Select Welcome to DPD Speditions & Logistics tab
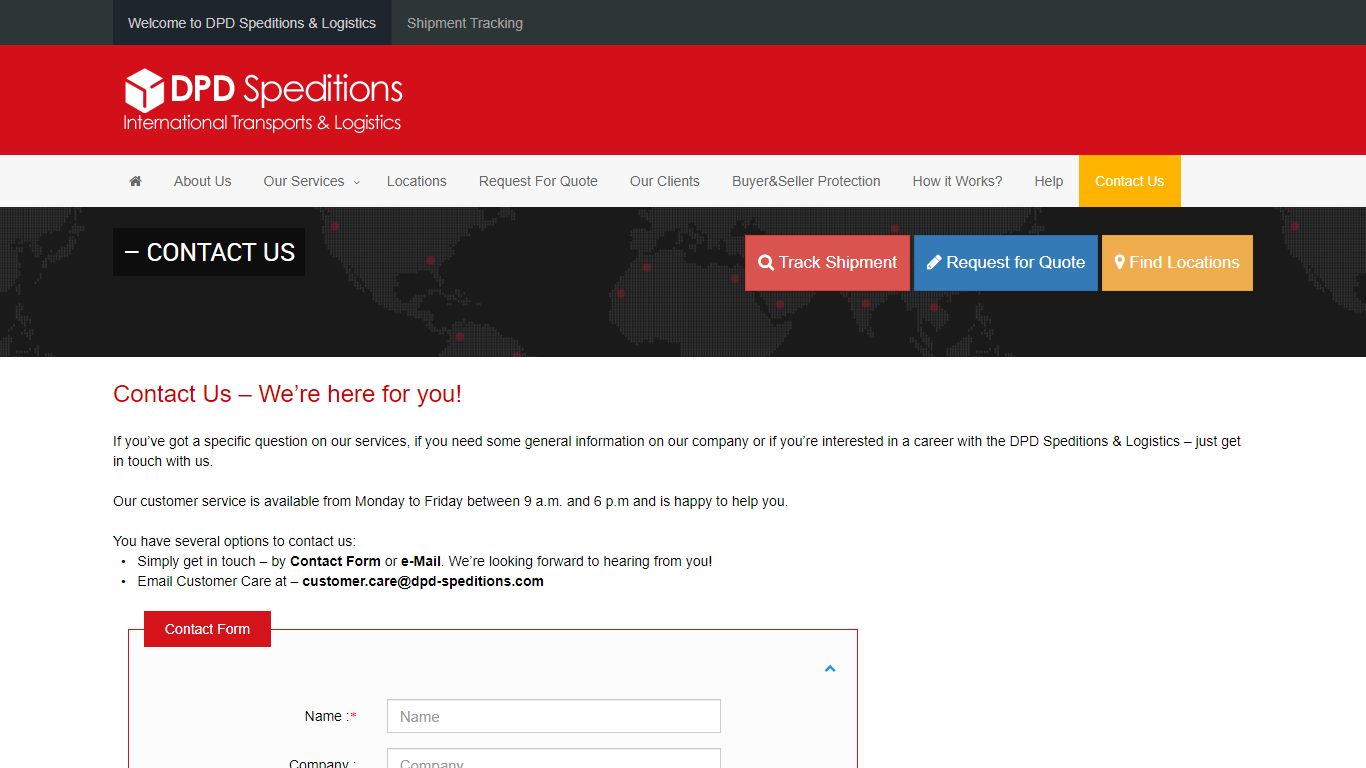 (x=252, y=23)
